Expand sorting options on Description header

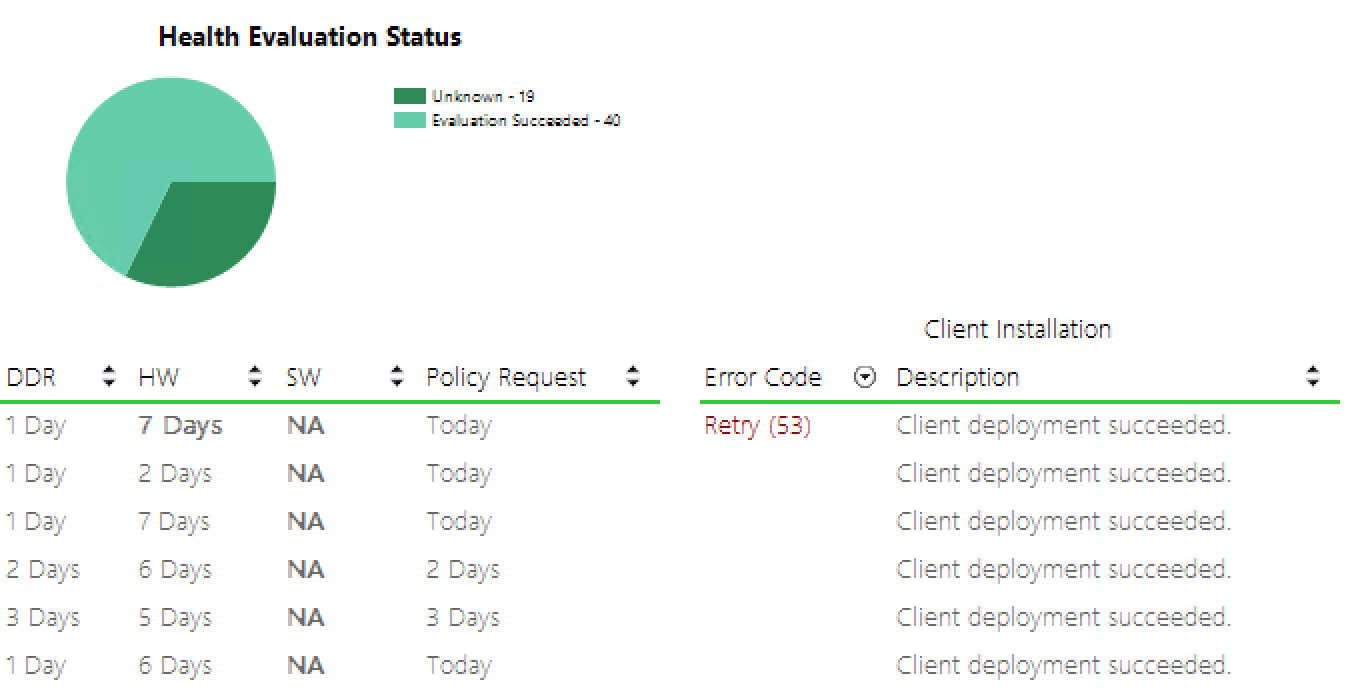[x=1313, y=377]
